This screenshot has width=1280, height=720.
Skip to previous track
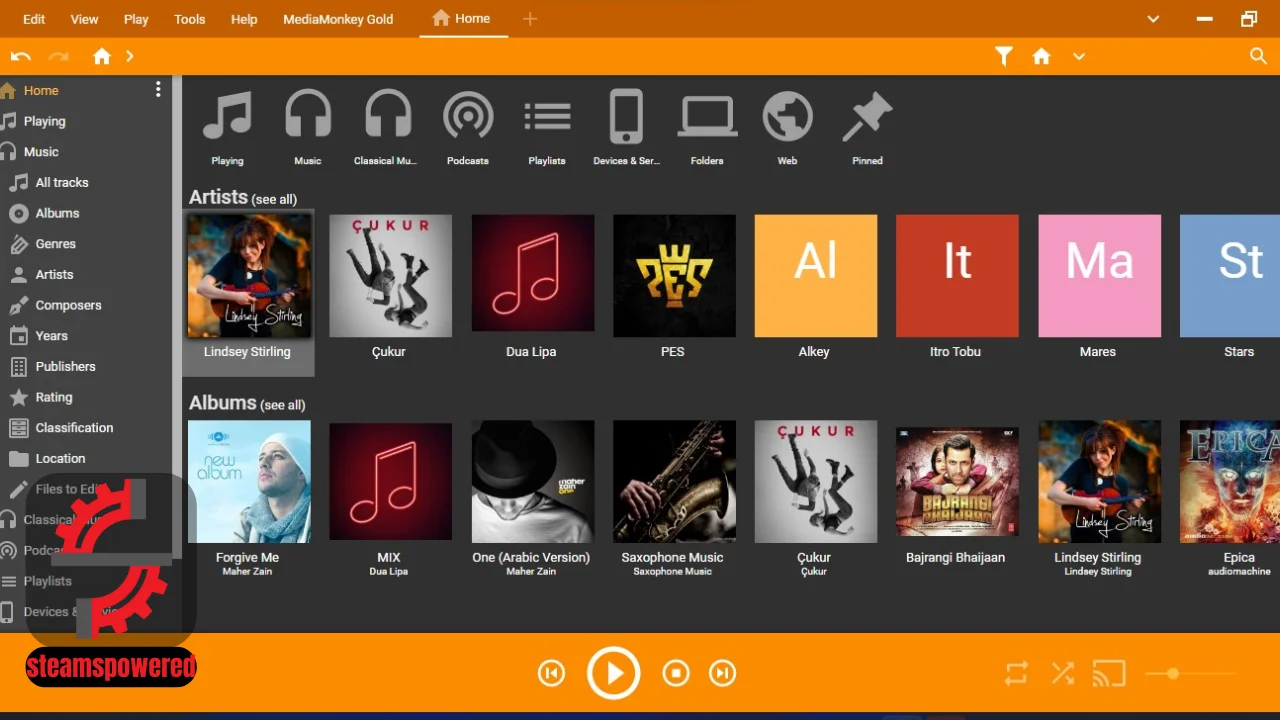tap(551, 674)
